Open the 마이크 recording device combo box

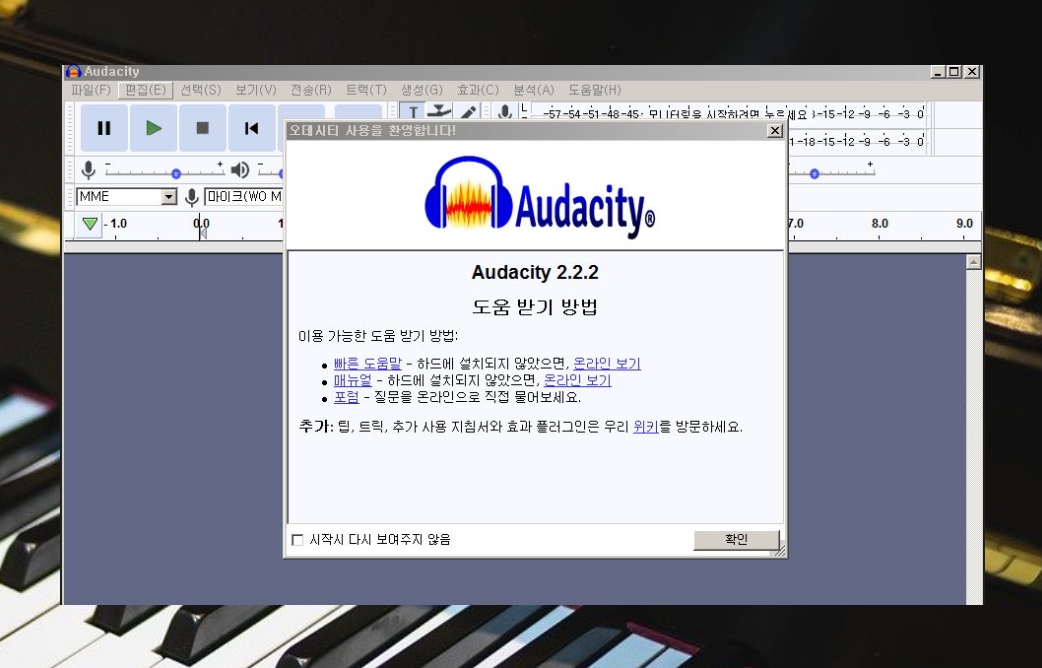pos(244,197)
